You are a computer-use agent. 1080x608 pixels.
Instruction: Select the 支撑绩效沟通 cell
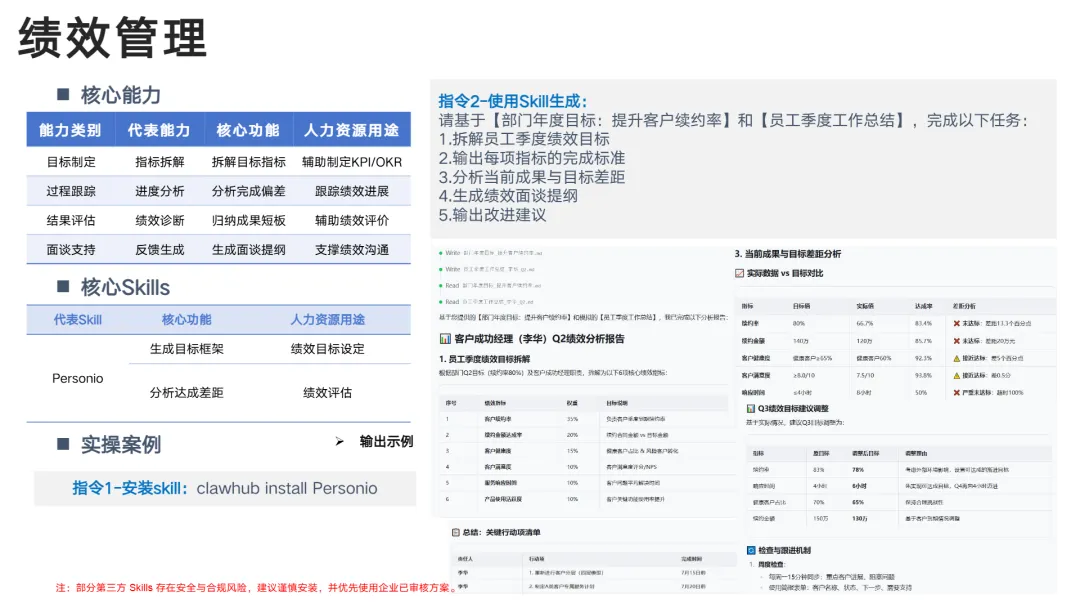pos(352,250)
